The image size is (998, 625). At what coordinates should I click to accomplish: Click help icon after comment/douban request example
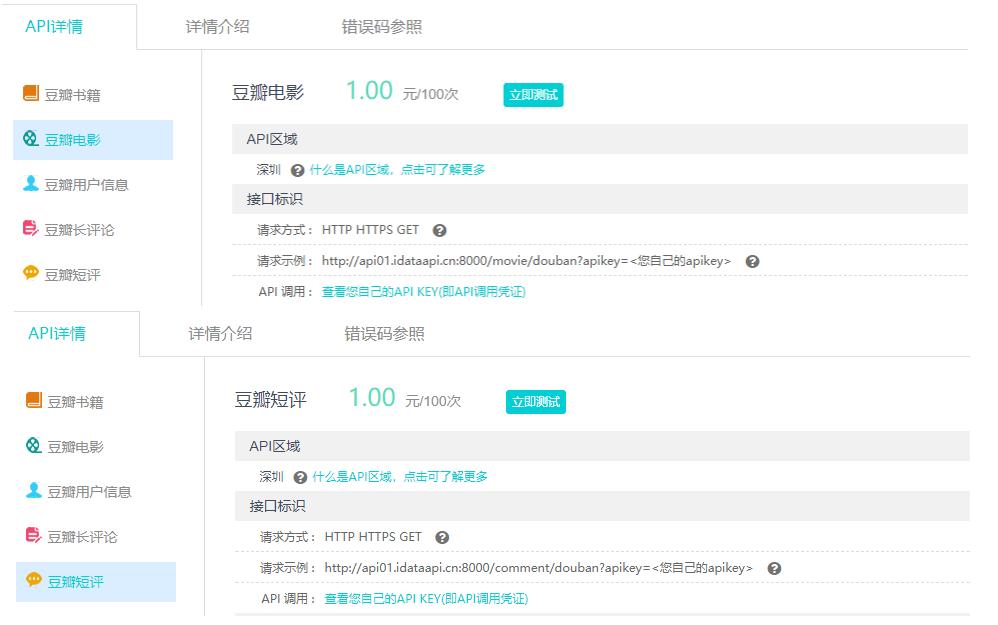click(774, 568)
